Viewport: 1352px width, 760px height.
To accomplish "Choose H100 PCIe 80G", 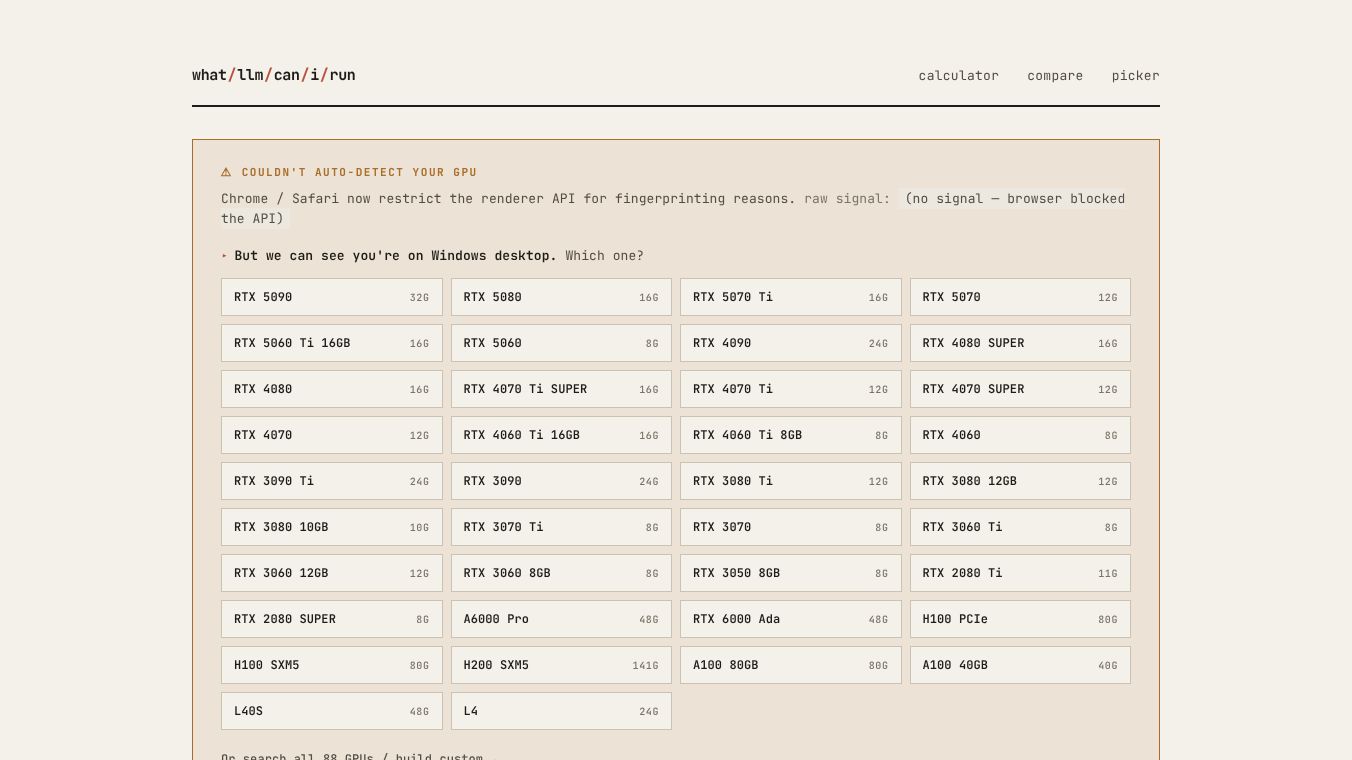I will click(1020, 619).
